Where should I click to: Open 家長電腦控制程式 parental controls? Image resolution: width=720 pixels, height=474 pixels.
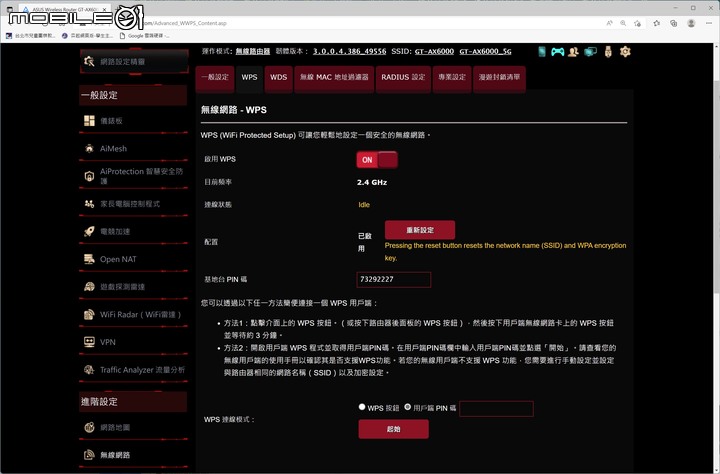coord(134,203)
